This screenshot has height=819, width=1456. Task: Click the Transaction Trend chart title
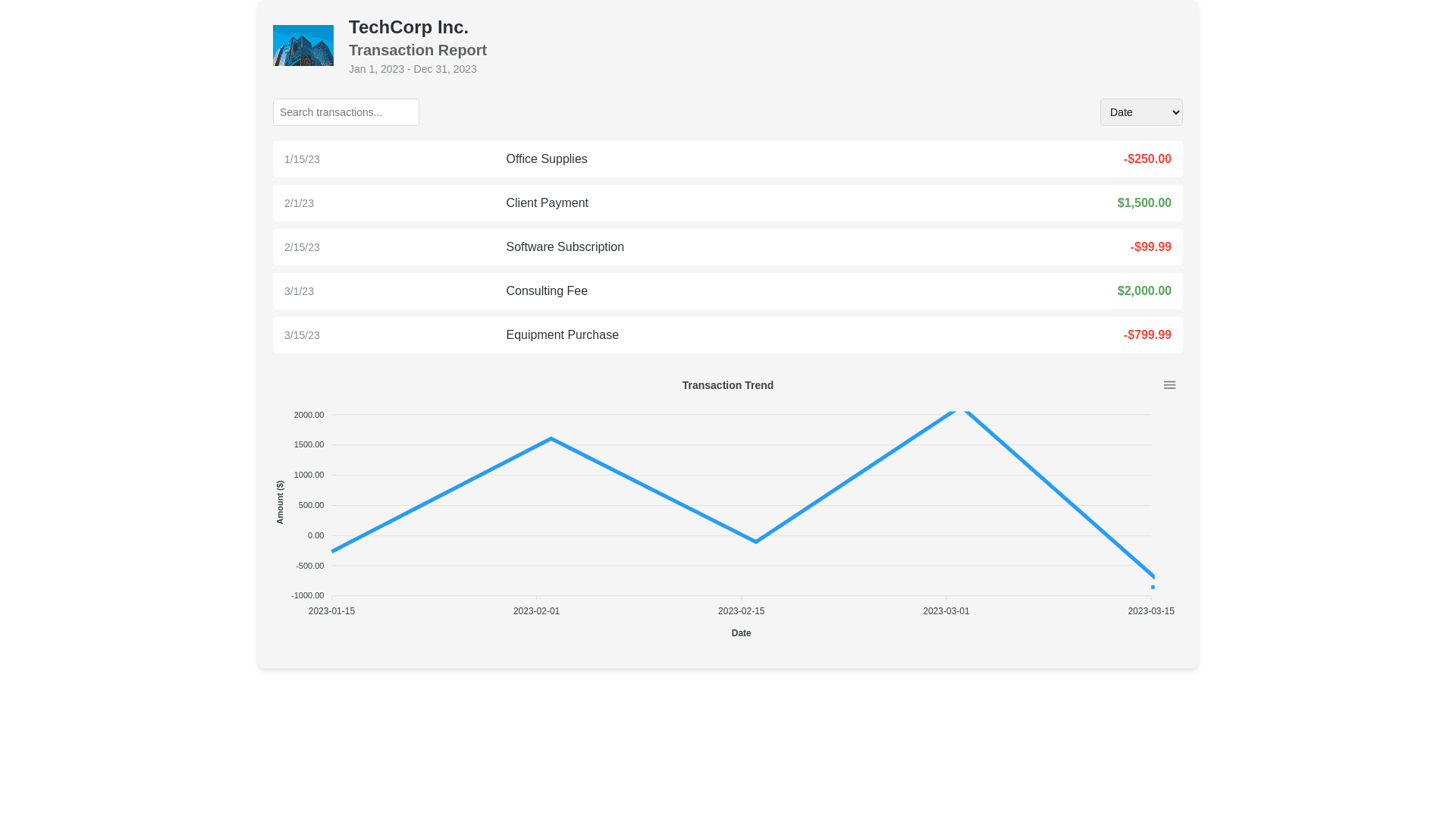[727, 385]
